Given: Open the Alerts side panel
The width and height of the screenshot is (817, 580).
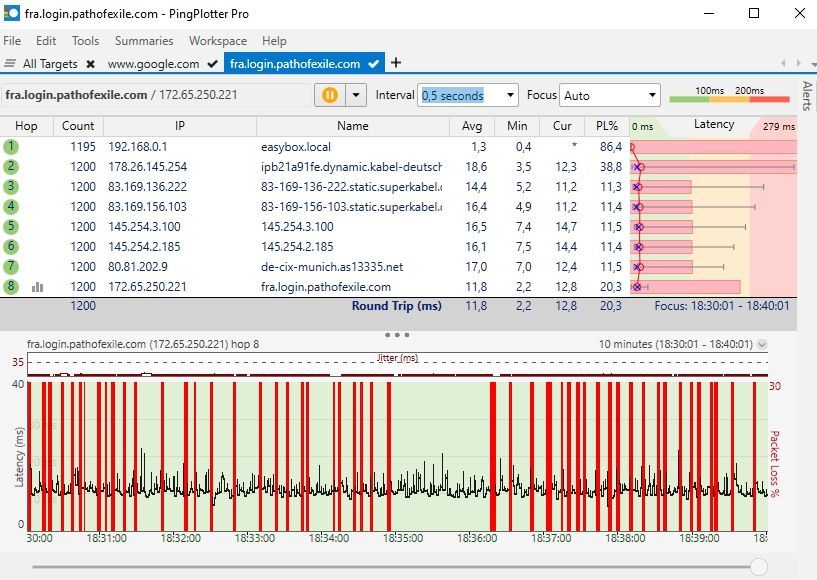Looking at the screenshot, I should [x=807, y=95].
